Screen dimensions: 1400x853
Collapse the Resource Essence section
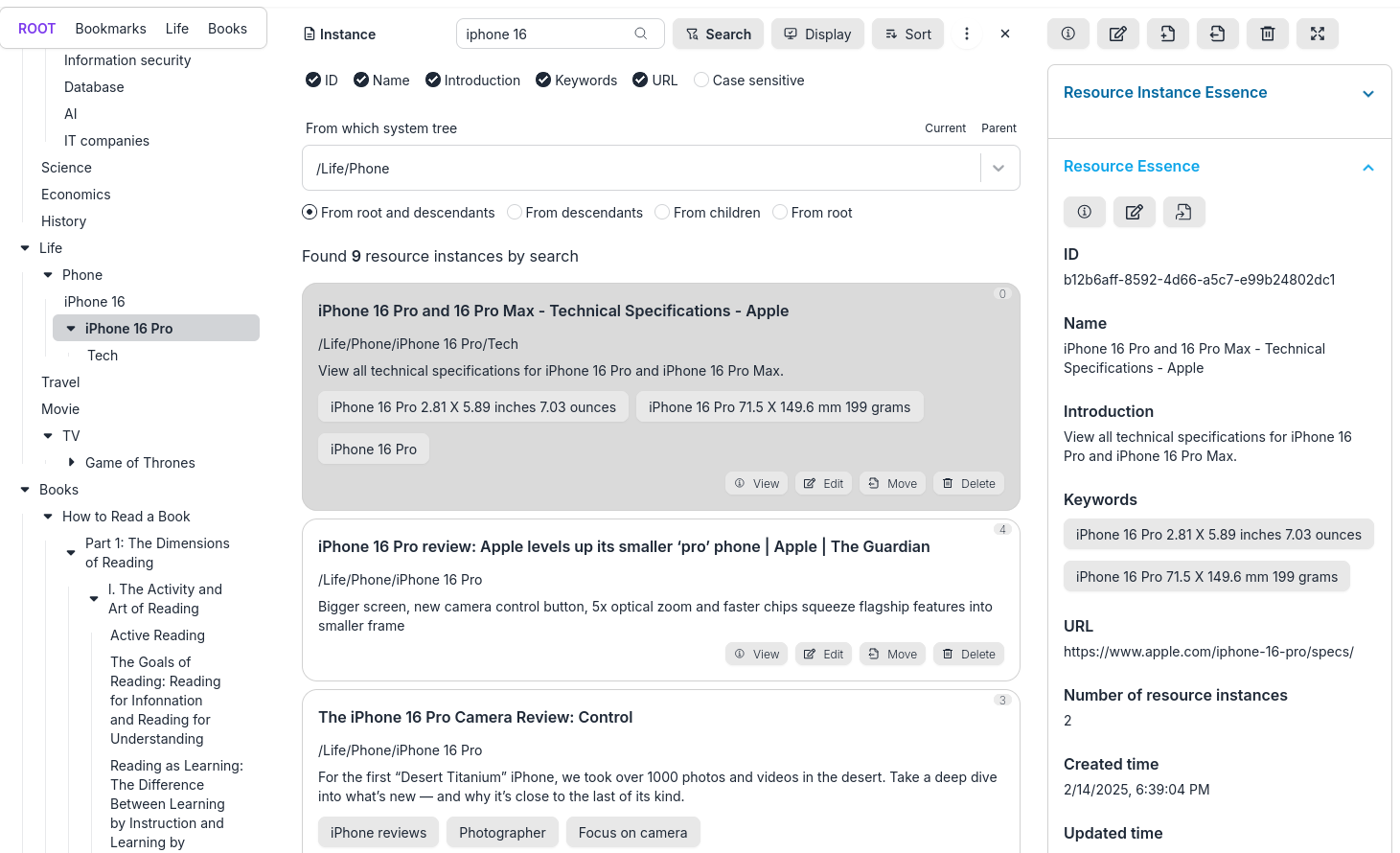point(1368,167)
